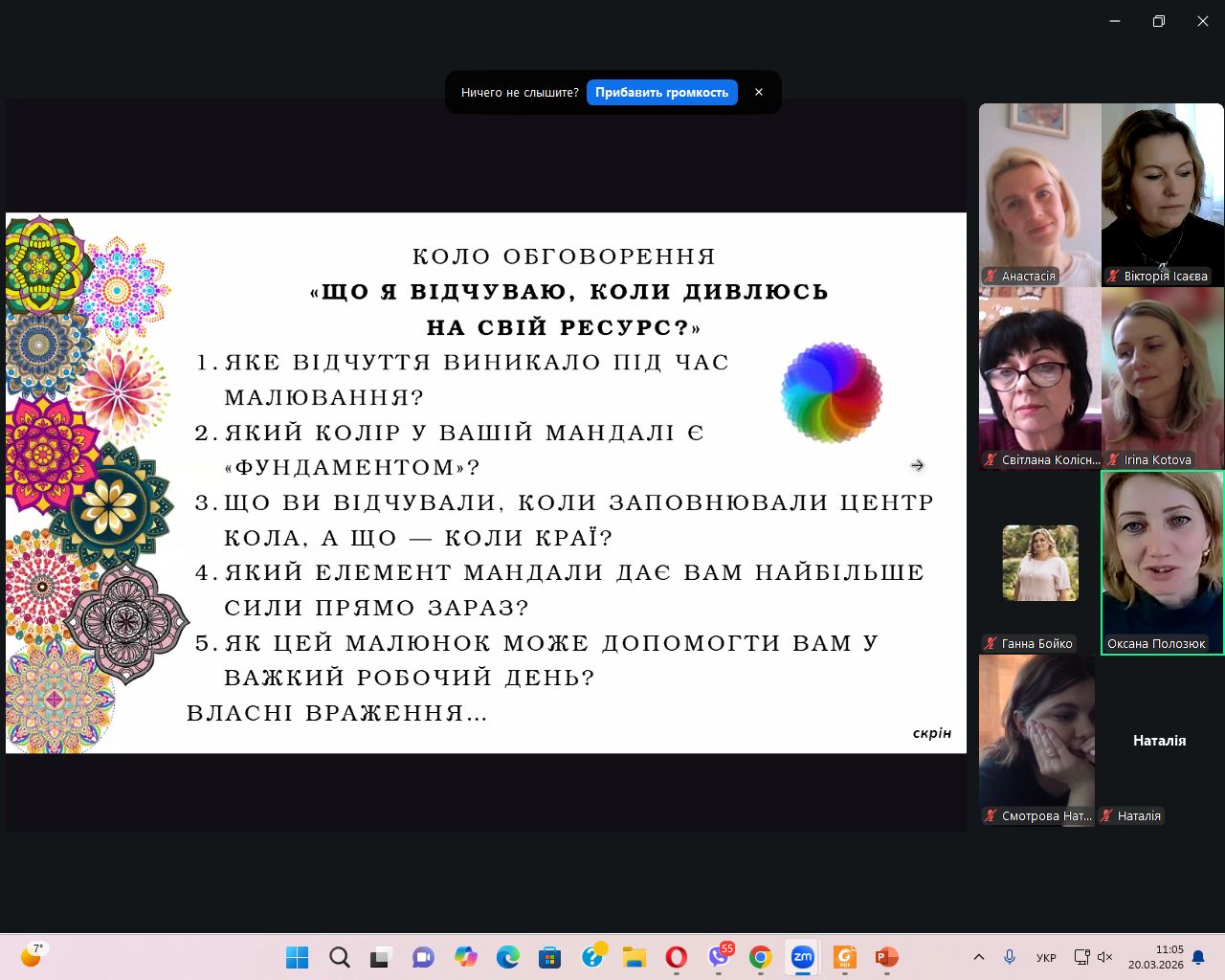This screenshot has width=1225, height=980.
Task: Select Анастасія's video tile
Action: [x=1039, y=194]
